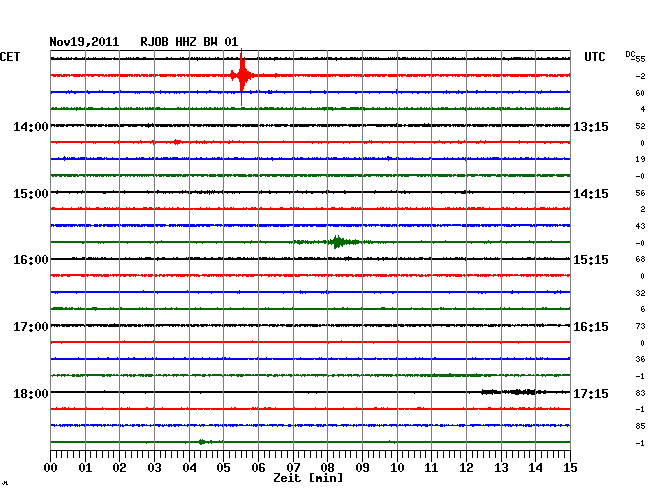
Task: Click minute label 06 on the axis
Action: pos(258,467)
